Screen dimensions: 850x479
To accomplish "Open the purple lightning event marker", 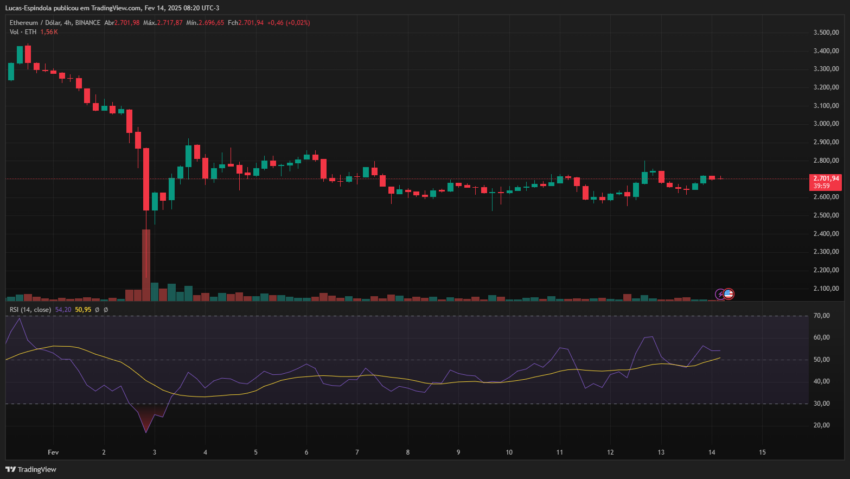I will coord(720,294).
